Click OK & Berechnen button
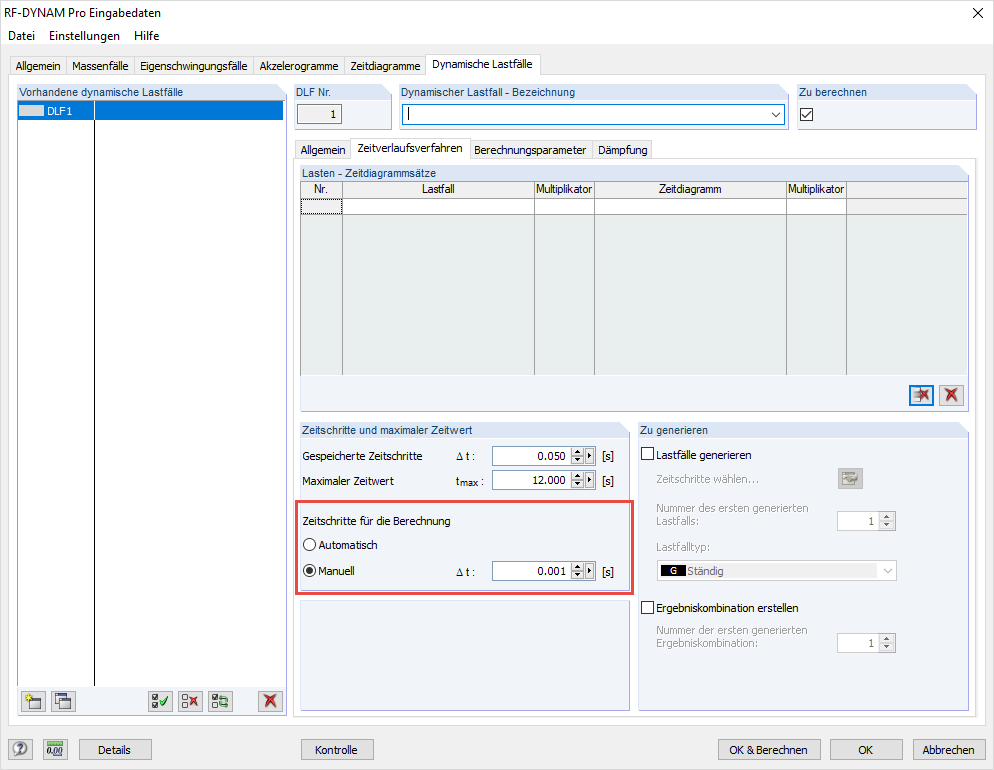This screenshot has height=770, width=994. click(768, 750)
